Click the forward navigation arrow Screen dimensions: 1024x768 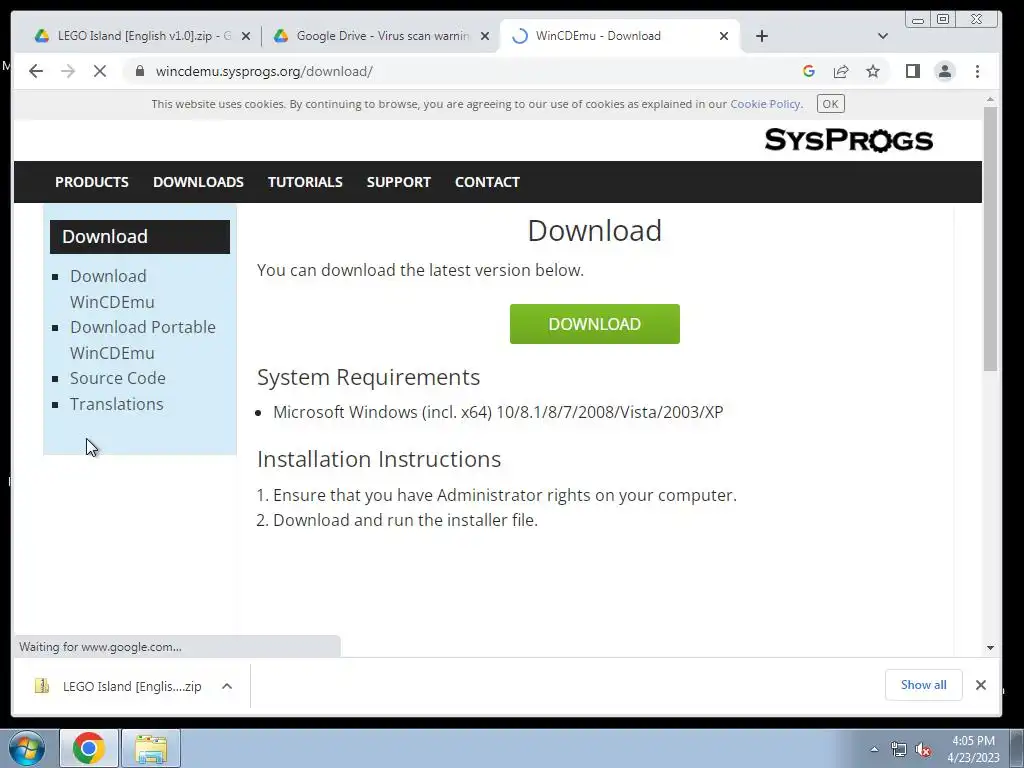(68, 71)
